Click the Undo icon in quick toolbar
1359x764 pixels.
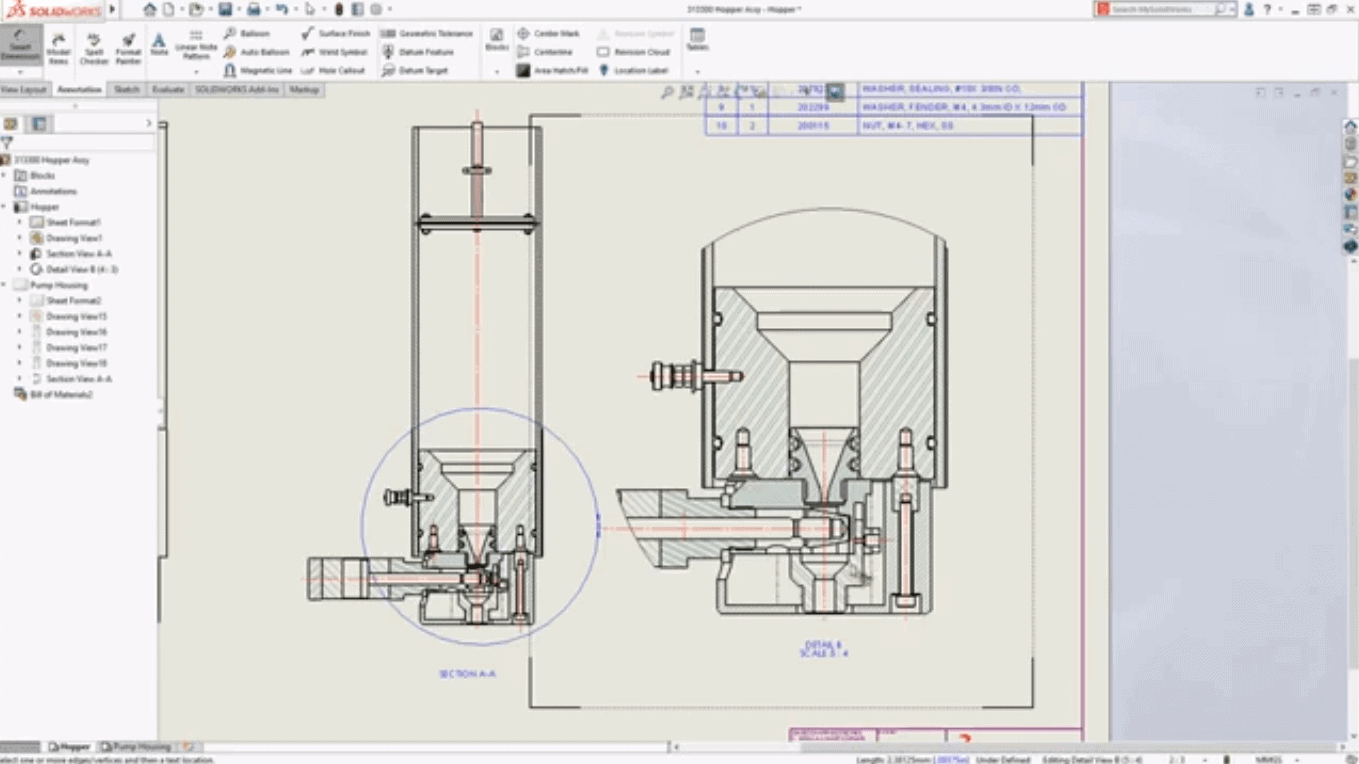281,9
